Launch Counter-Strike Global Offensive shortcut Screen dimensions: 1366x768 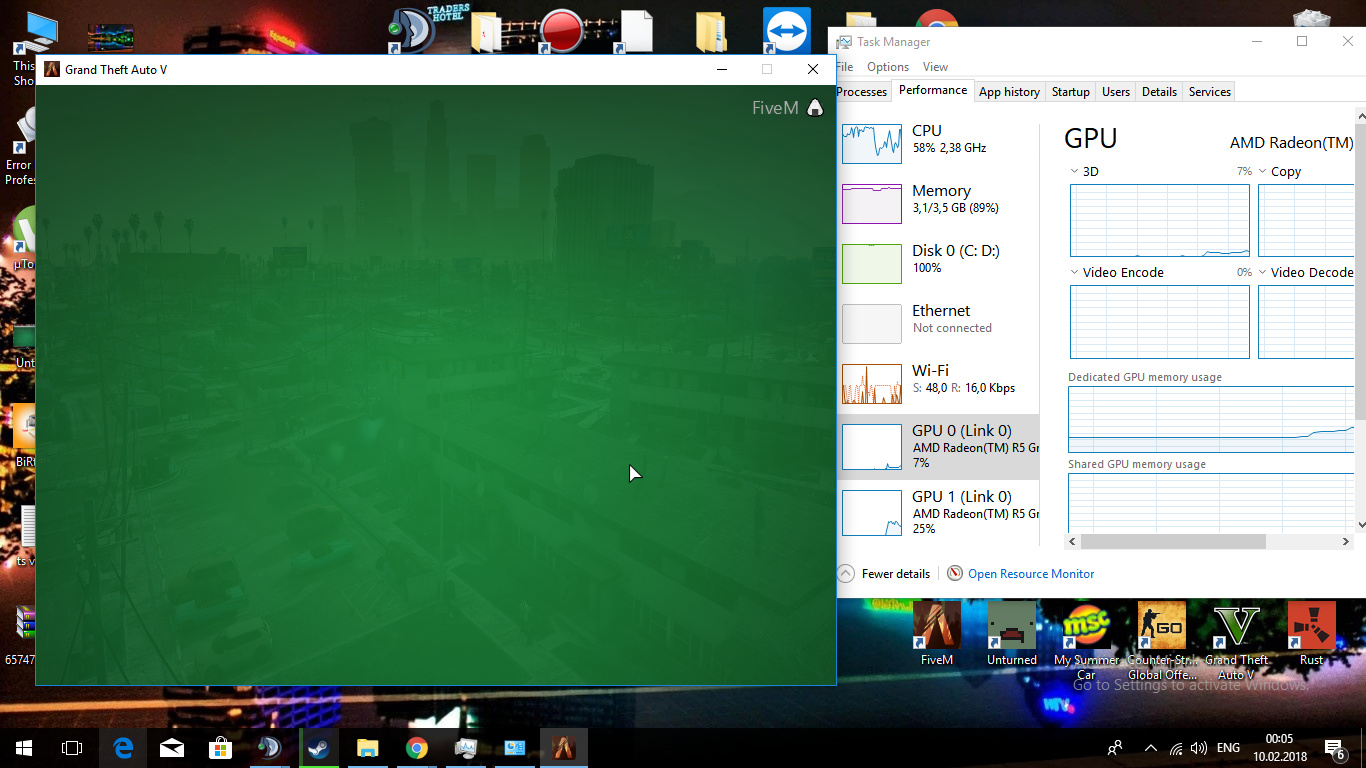coord(1162,640)
